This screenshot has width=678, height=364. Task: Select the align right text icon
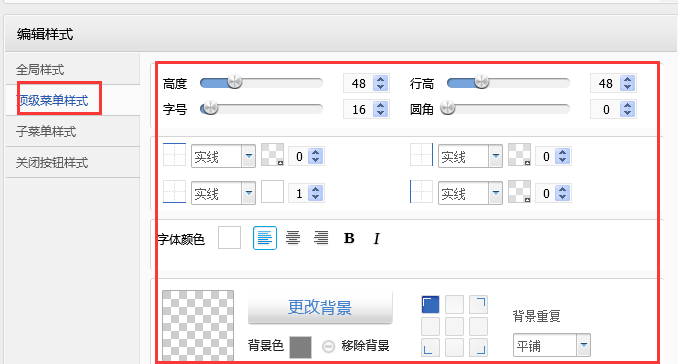tap(321, 238)
